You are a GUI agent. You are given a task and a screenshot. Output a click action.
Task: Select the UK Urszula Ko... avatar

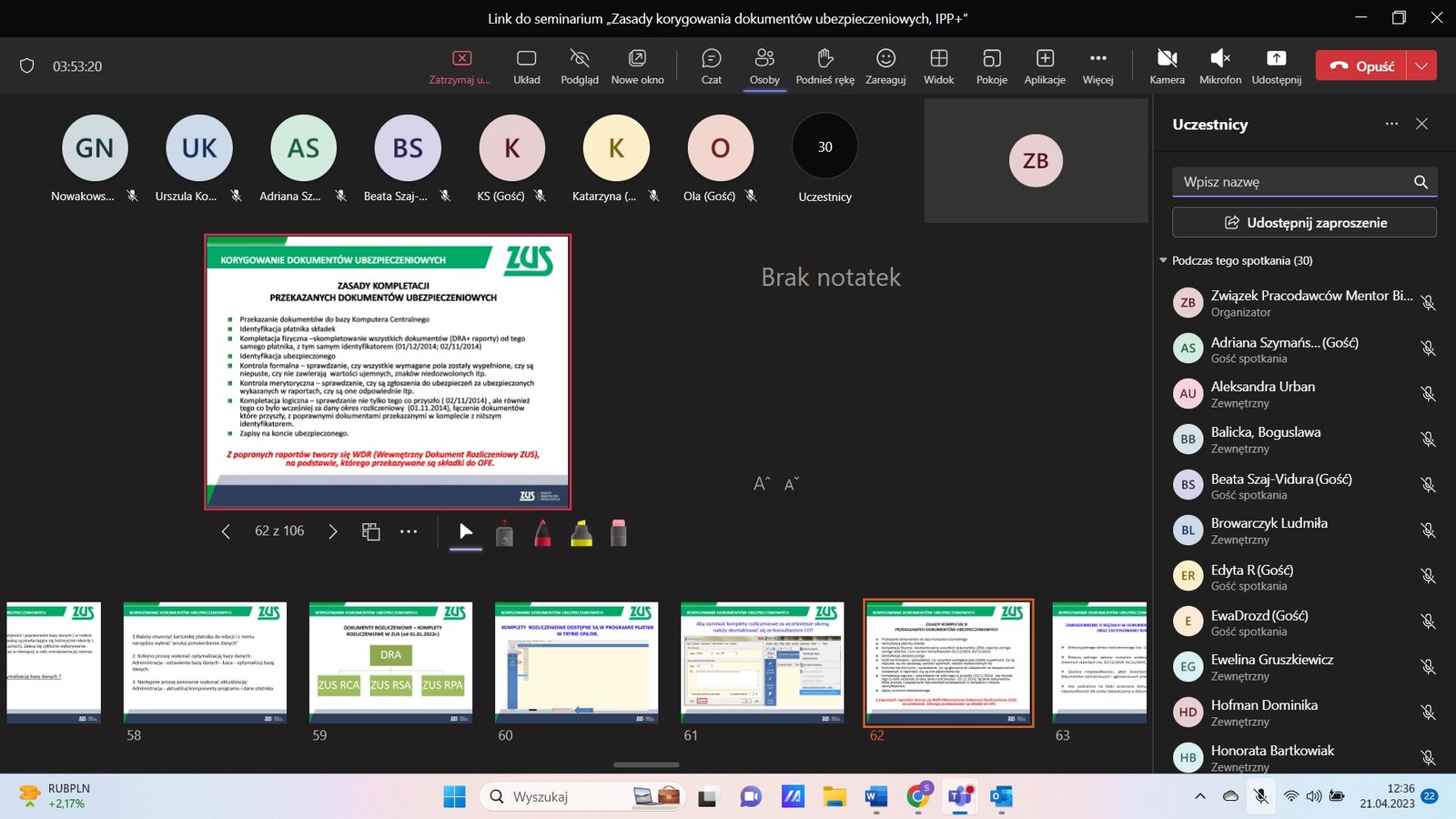click(199, 147)
